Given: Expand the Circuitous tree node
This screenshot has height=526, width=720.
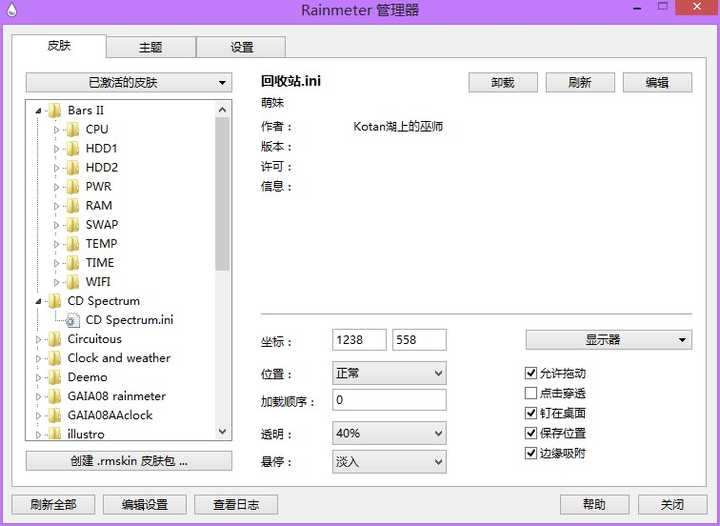Looking at the screenshot, I should (39, 340).
